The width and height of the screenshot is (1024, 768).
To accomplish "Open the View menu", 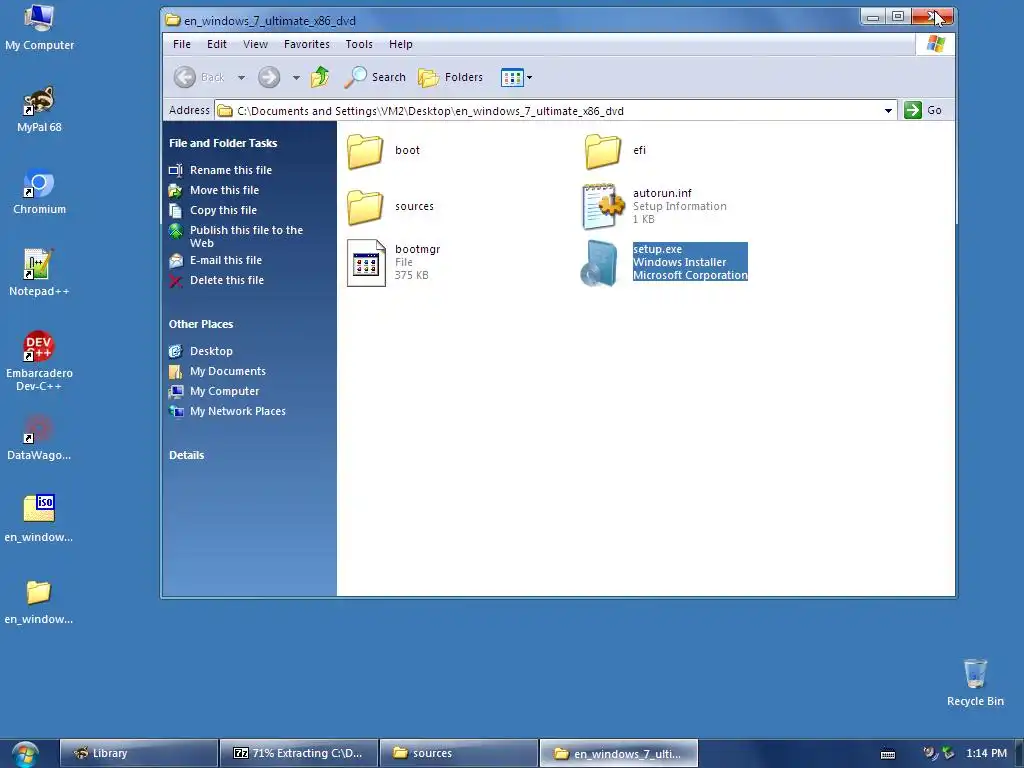I will 255,44.
